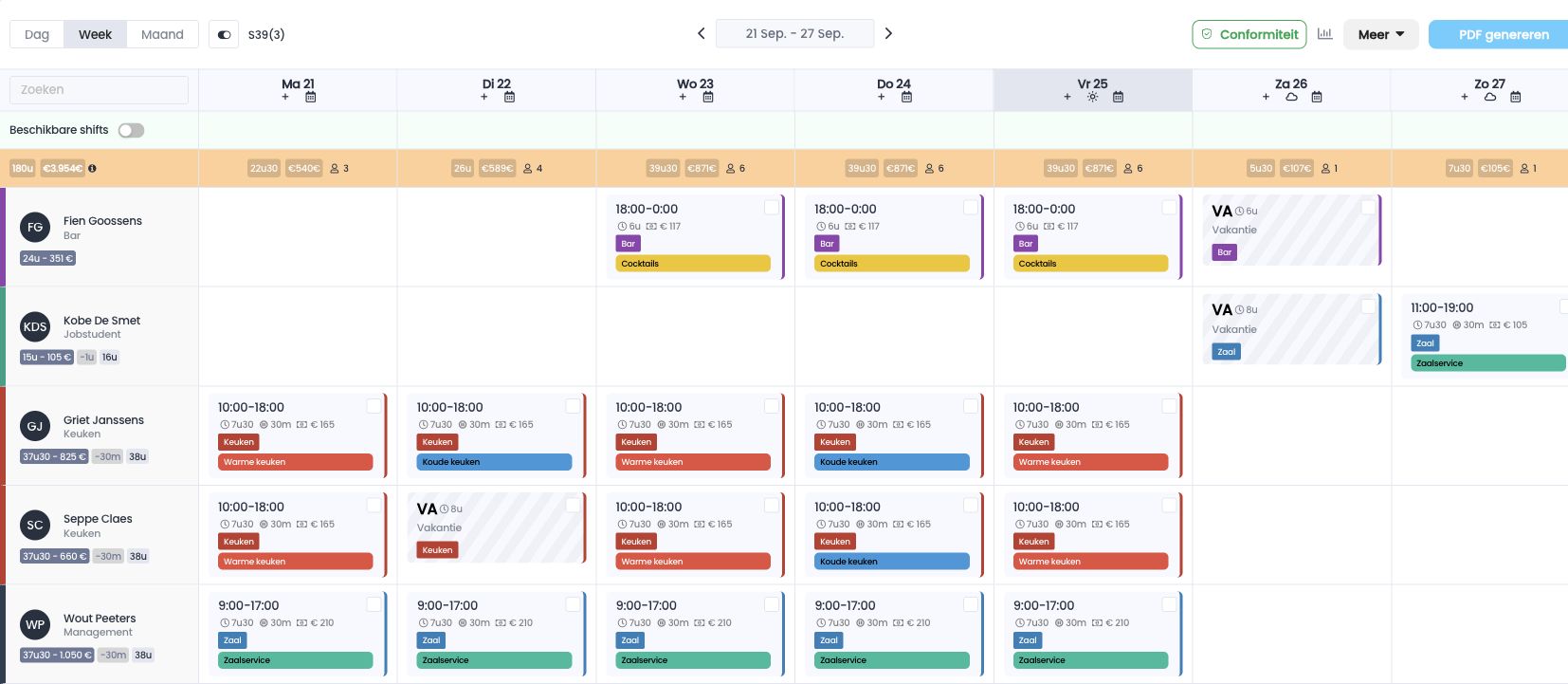Image resolution: width=1568 pixels, height=684 pixels.
Task: Click the WP avatar for Wout Peeters
Action: pos(35,624)
